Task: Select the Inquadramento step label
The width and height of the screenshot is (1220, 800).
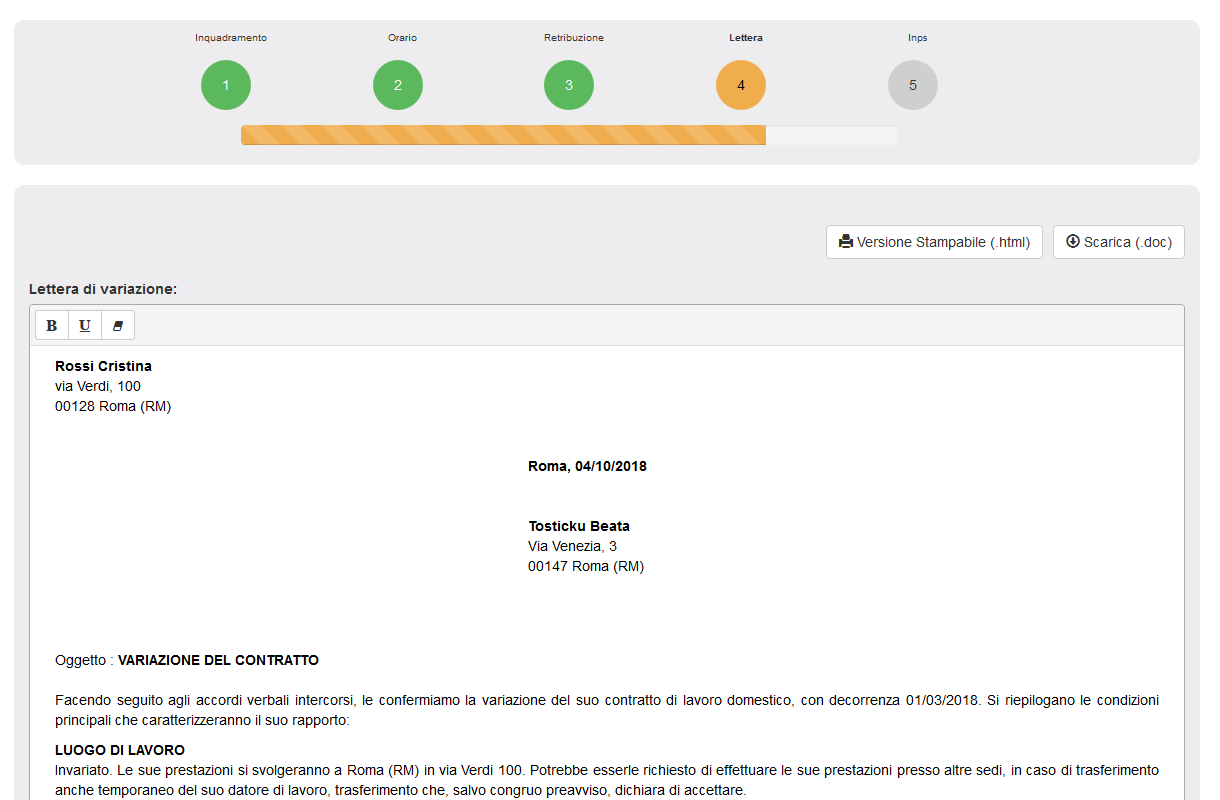Action: coord(230,37)
